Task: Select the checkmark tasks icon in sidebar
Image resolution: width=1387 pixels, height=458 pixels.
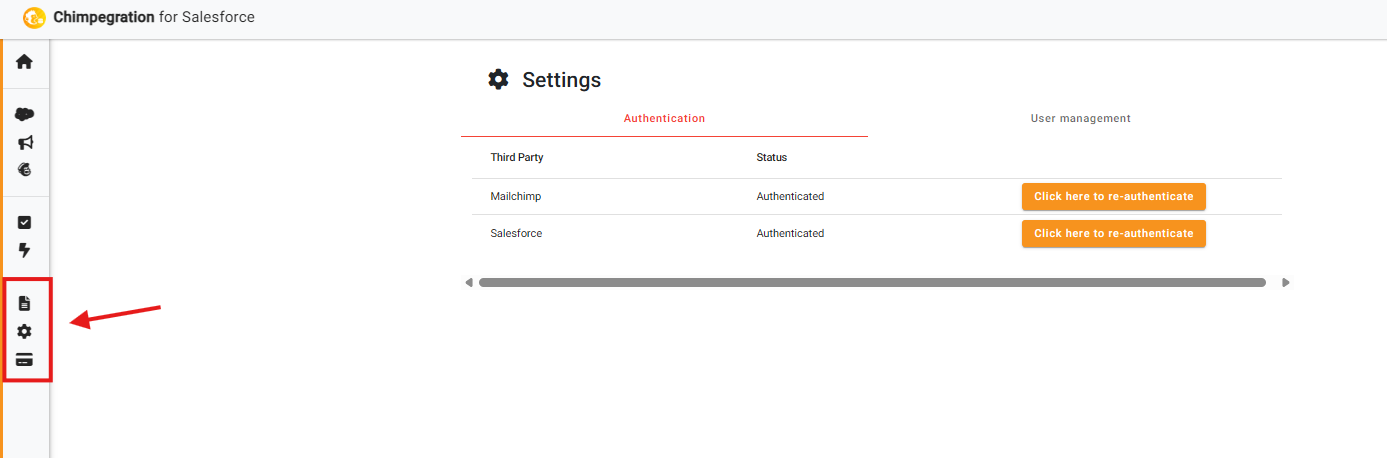Action: 25,222
